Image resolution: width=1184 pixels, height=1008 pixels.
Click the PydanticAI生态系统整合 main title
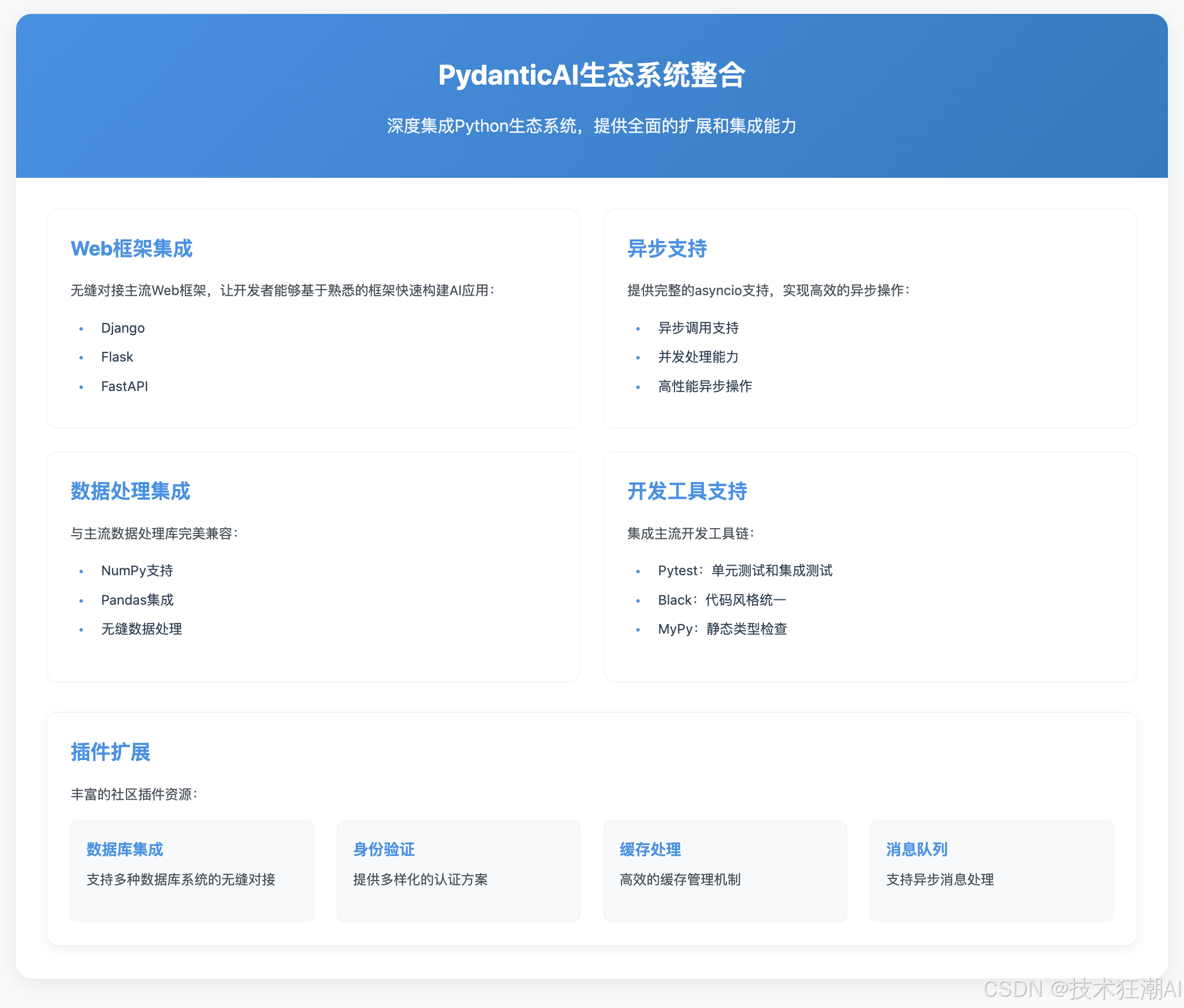click(591, 75)
